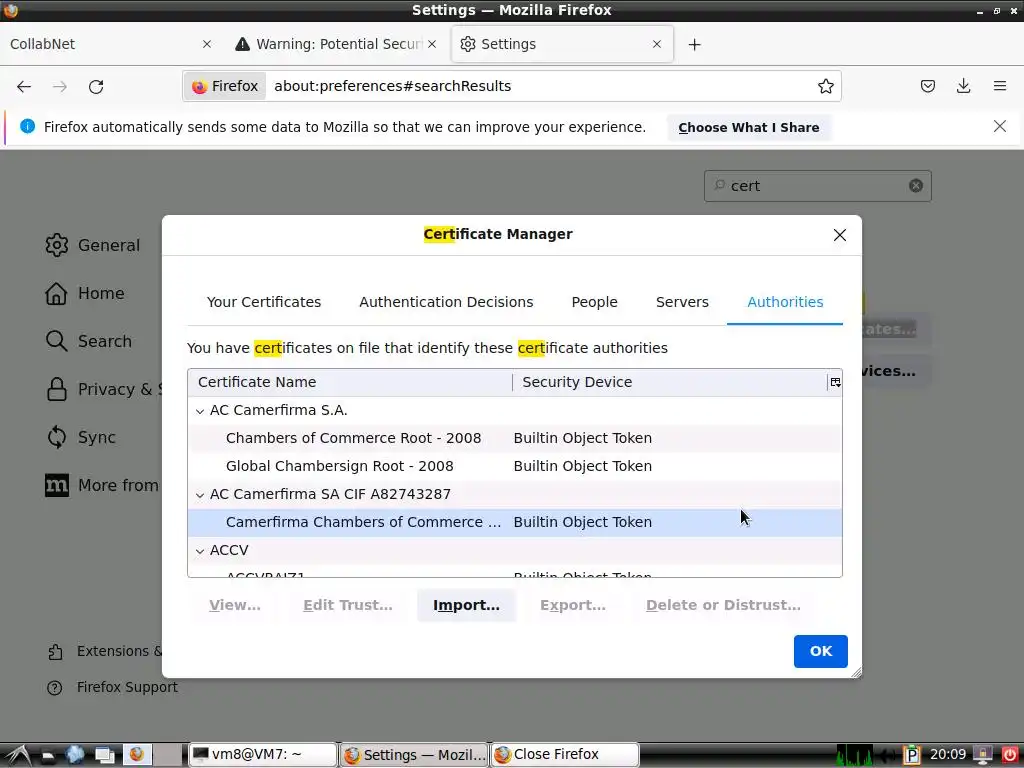This screenshot has height=768, width=1024.
Task: Switch to the Servers tab
Action: (682, 302)
